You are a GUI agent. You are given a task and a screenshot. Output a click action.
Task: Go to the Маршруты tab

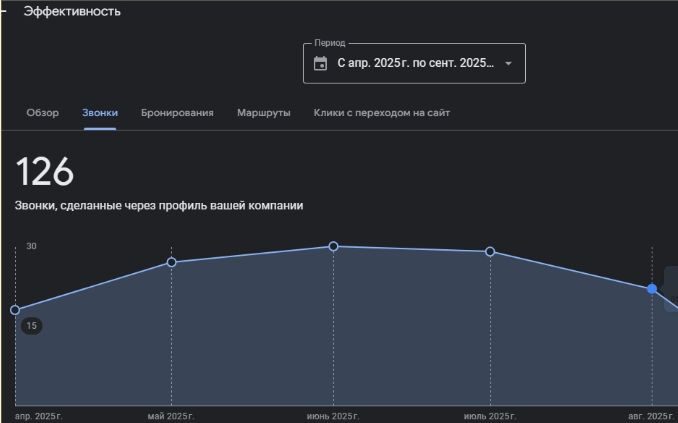click(264, 113)
